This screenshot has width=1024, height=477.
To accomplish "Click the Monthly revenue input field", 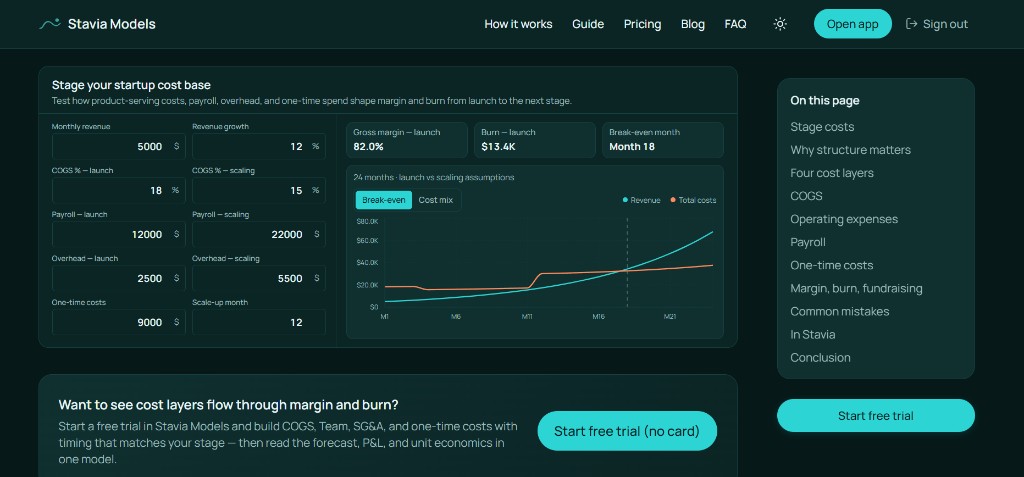I will (118, 146).
